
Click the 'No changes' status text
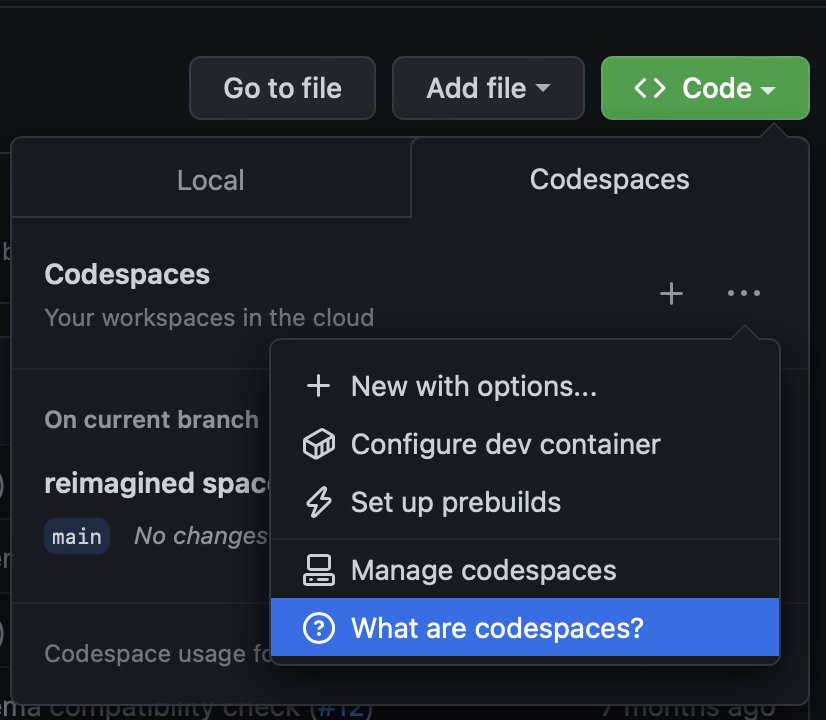[x=201, y=536]
